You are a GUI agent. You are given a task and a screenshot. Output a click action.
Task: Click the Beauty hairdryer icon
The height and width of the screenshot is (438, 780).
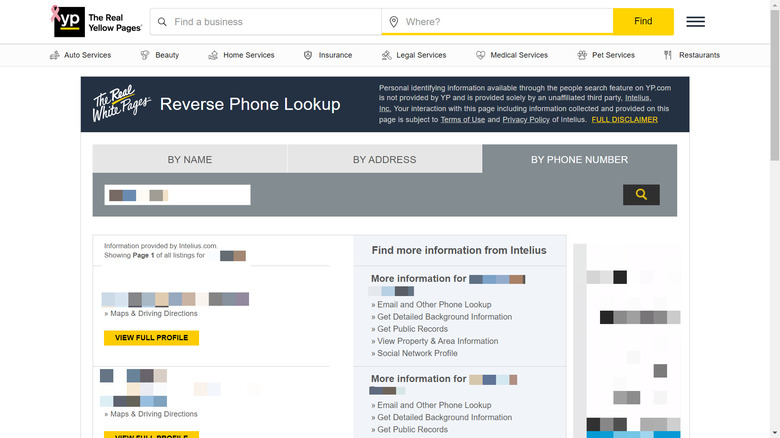145,55
